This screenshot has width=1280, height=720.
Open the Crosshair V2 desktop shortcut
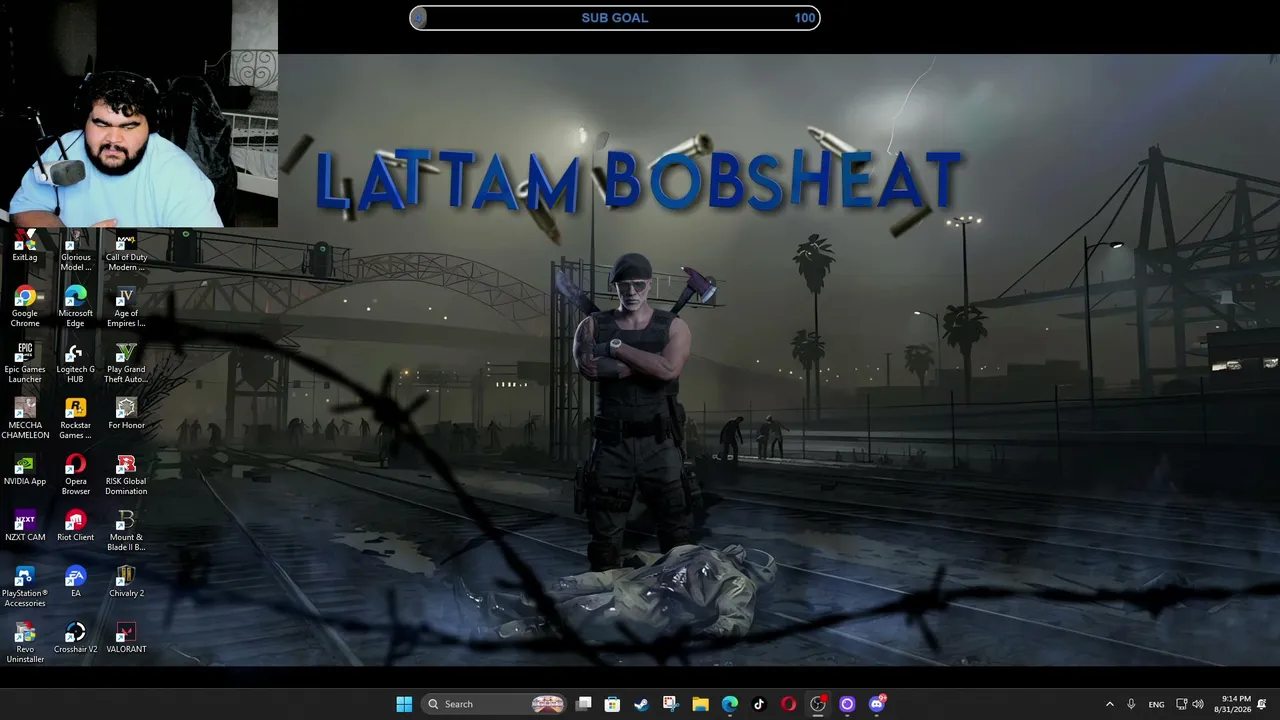tap(75, 638)
